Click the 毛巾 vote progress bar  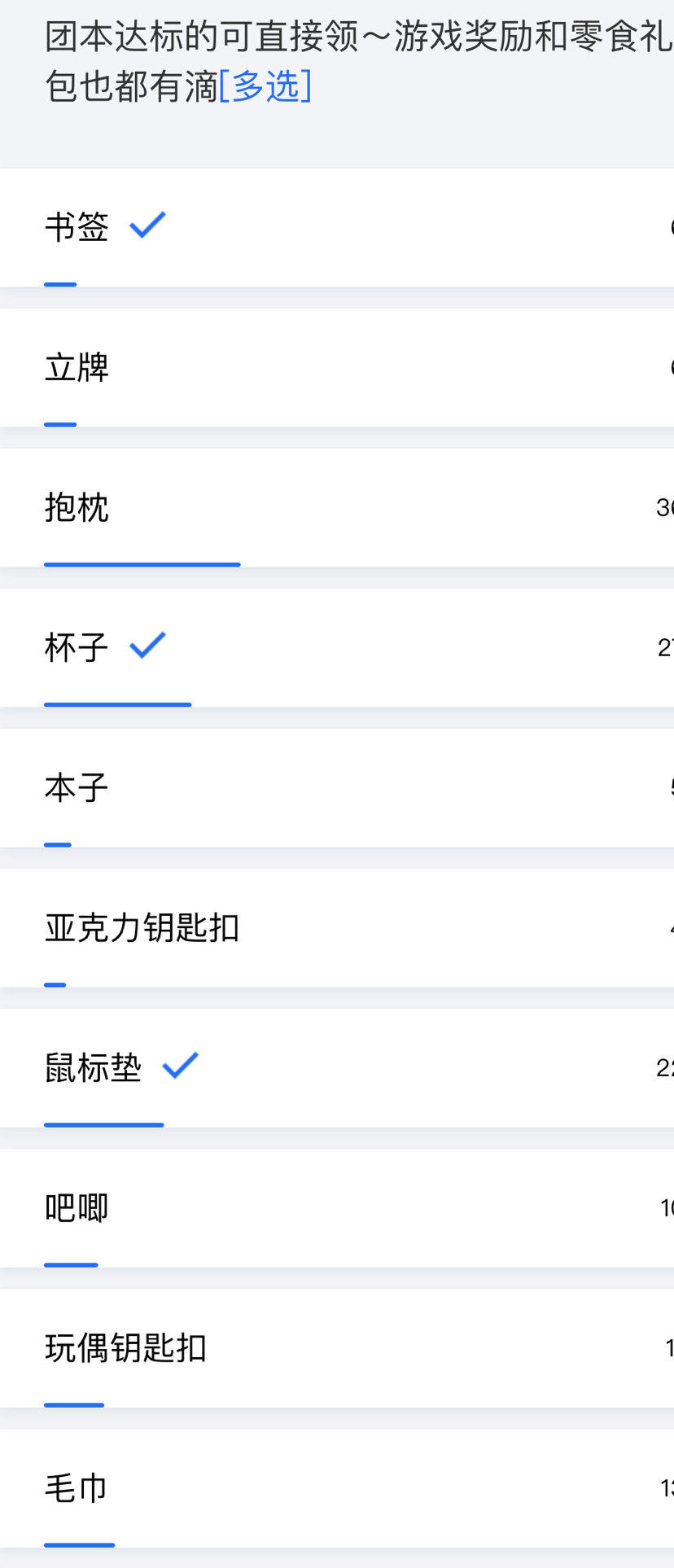80,1544
